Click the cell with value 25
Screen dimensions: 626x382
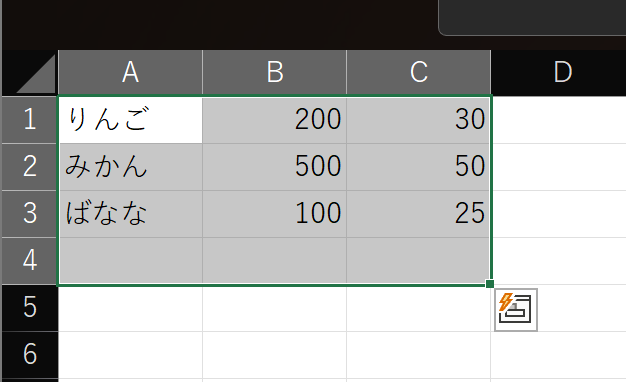point(418,214)
